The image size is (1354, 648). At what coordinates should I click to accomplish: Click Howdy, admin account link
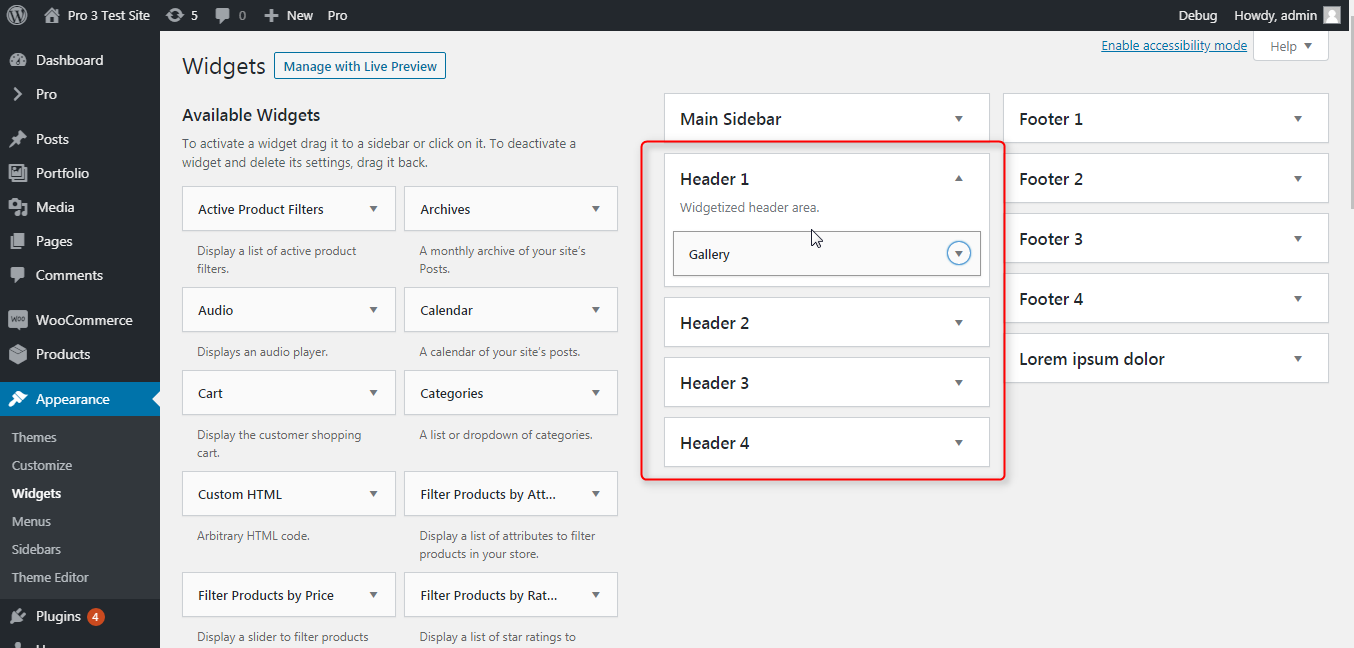(1287, 15)
